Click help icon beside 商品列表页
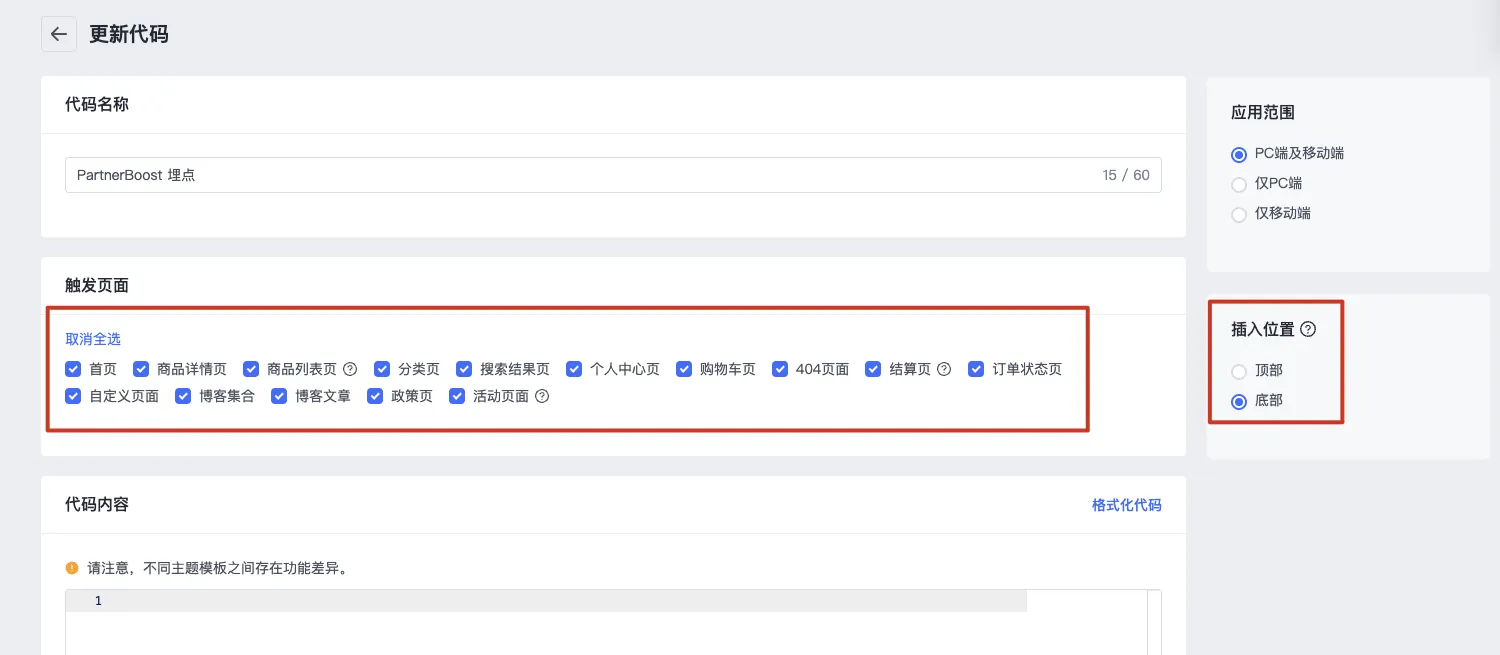The height and width of the screenshot is (655, 1500). pyautogui.click(x=350, y=369)
